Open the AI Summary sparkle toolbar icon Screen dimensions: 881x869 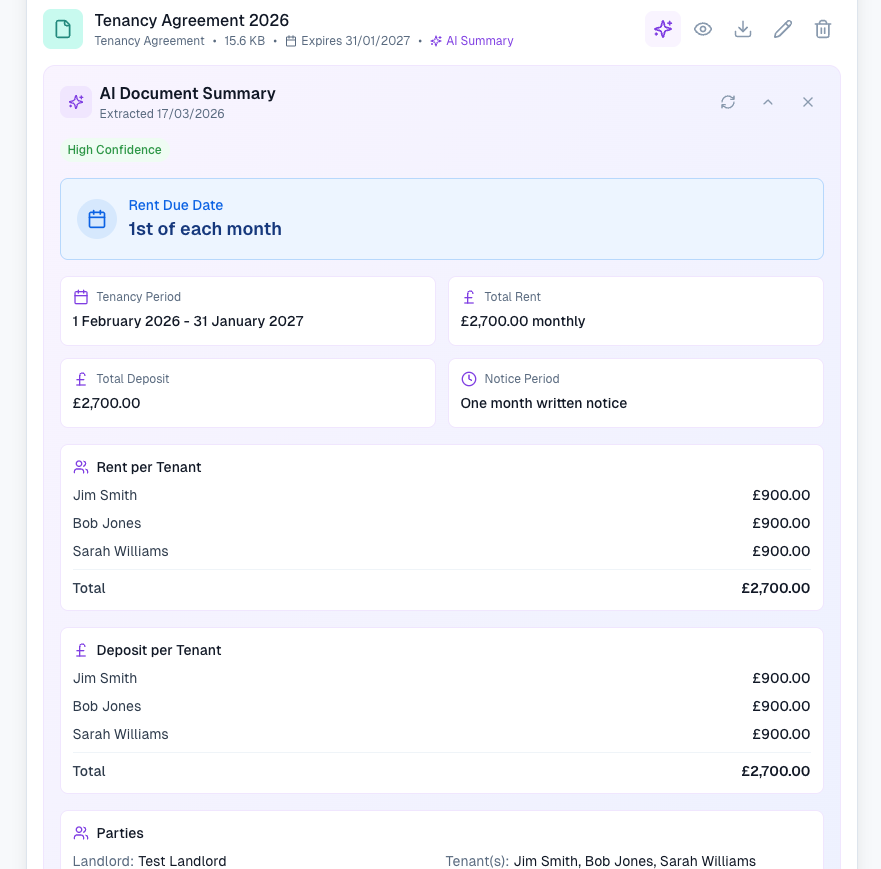click(x=662, y=29)
